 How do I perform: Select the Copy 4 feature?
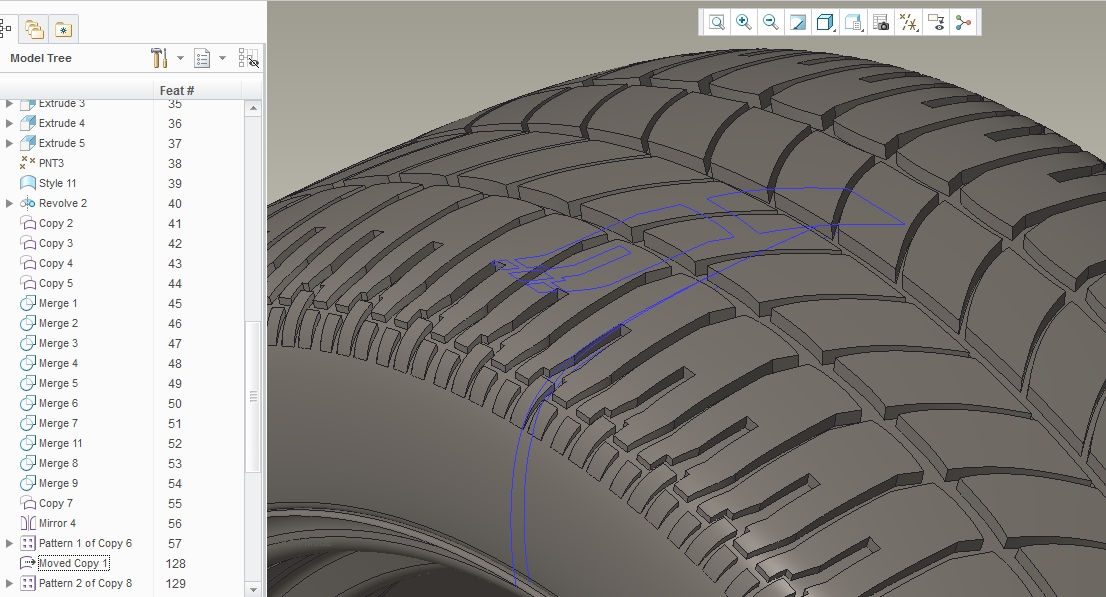(56, 263)
